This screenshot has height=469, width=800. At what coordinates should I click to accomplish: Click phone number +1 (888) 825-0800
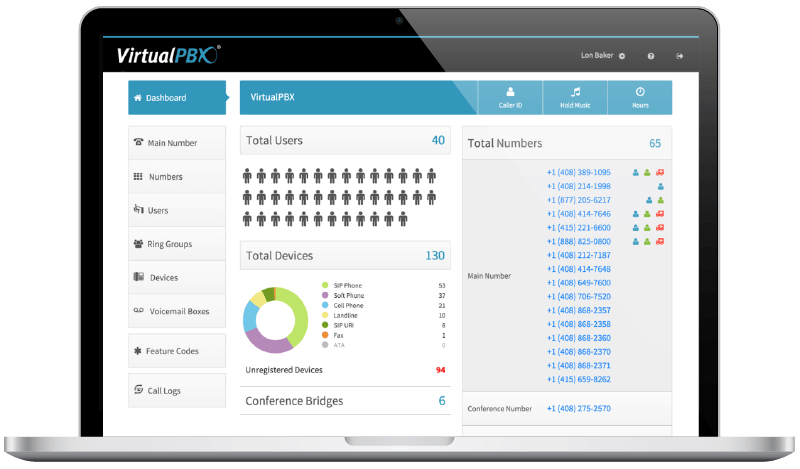click(x=578, y=241)
